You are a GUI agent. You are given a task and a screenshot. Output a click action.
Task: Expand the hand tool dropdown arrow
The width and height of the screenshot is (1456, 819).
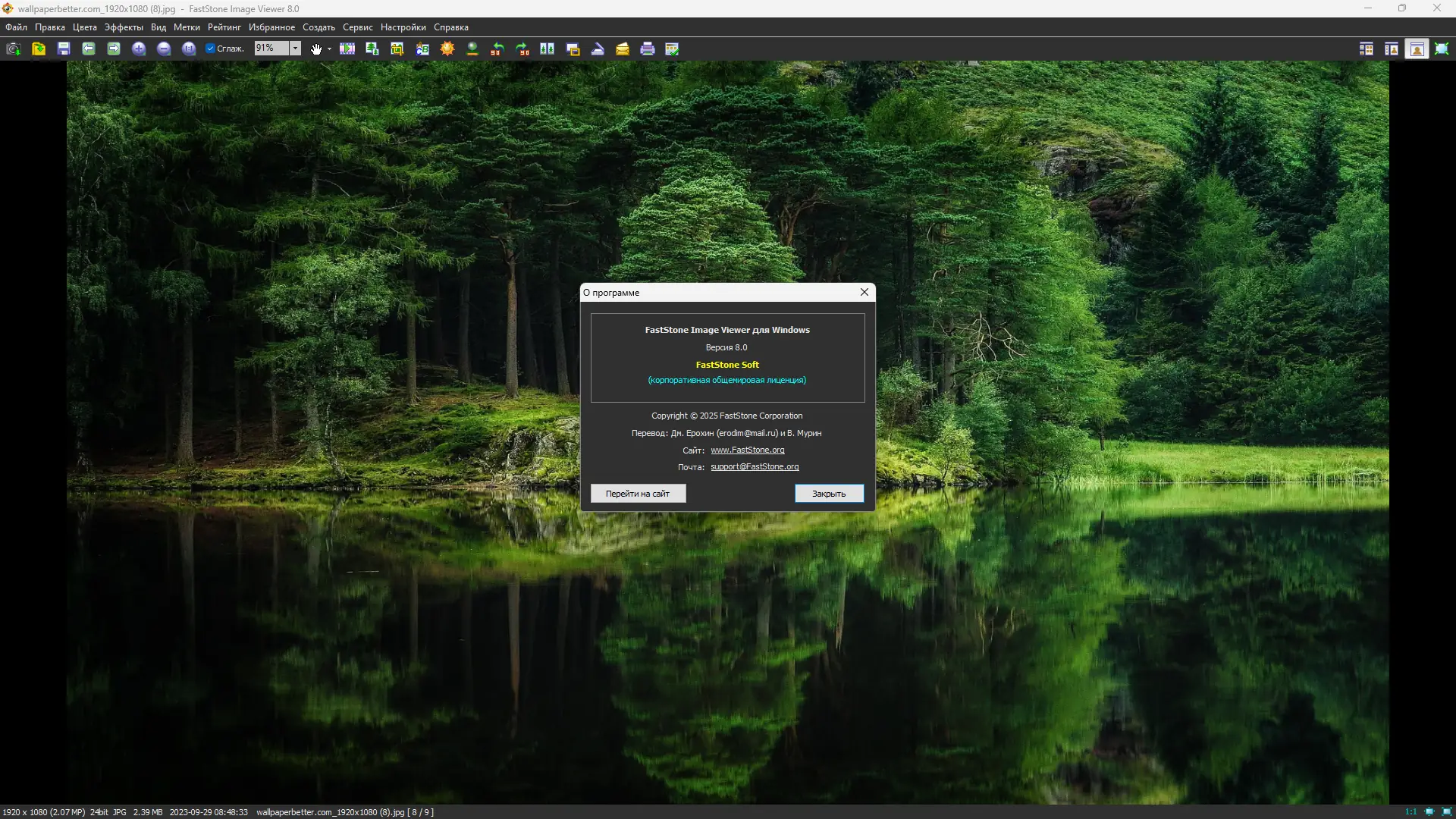coord(329,49)
